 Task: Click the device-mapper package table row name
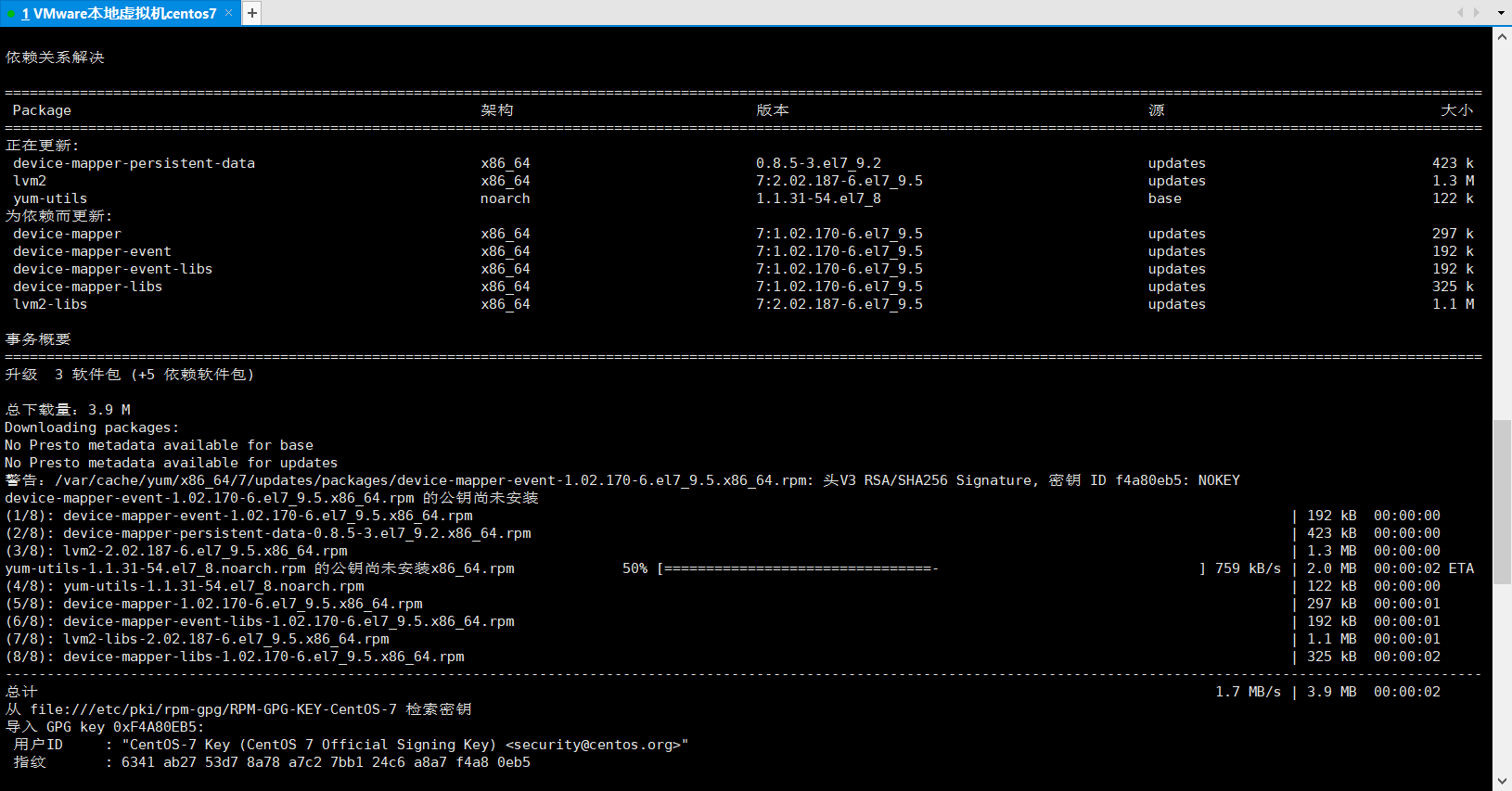tap(67, 234)
